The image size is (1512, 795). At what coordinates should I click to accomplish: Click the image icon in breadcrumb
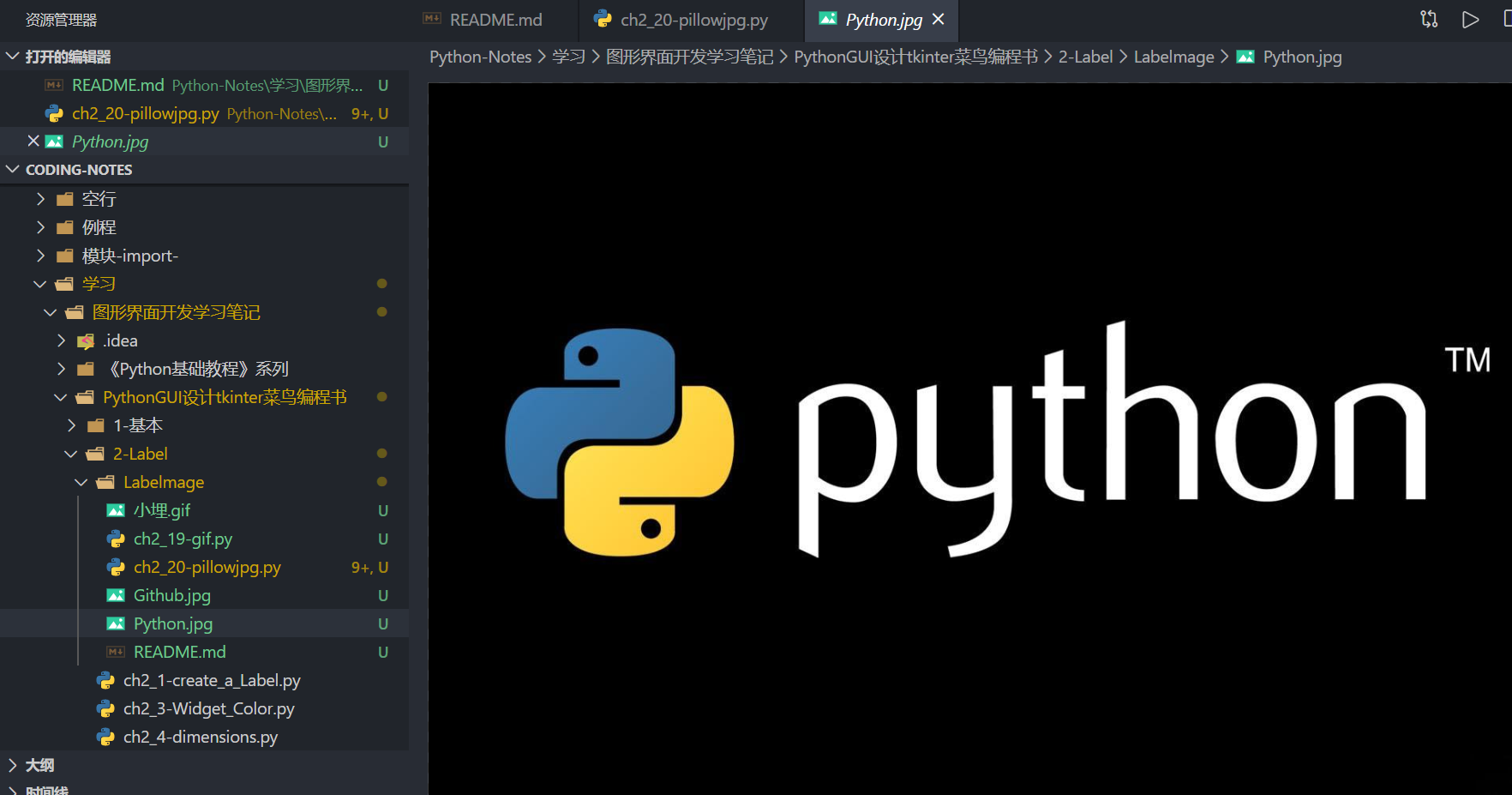point(1245,57)
